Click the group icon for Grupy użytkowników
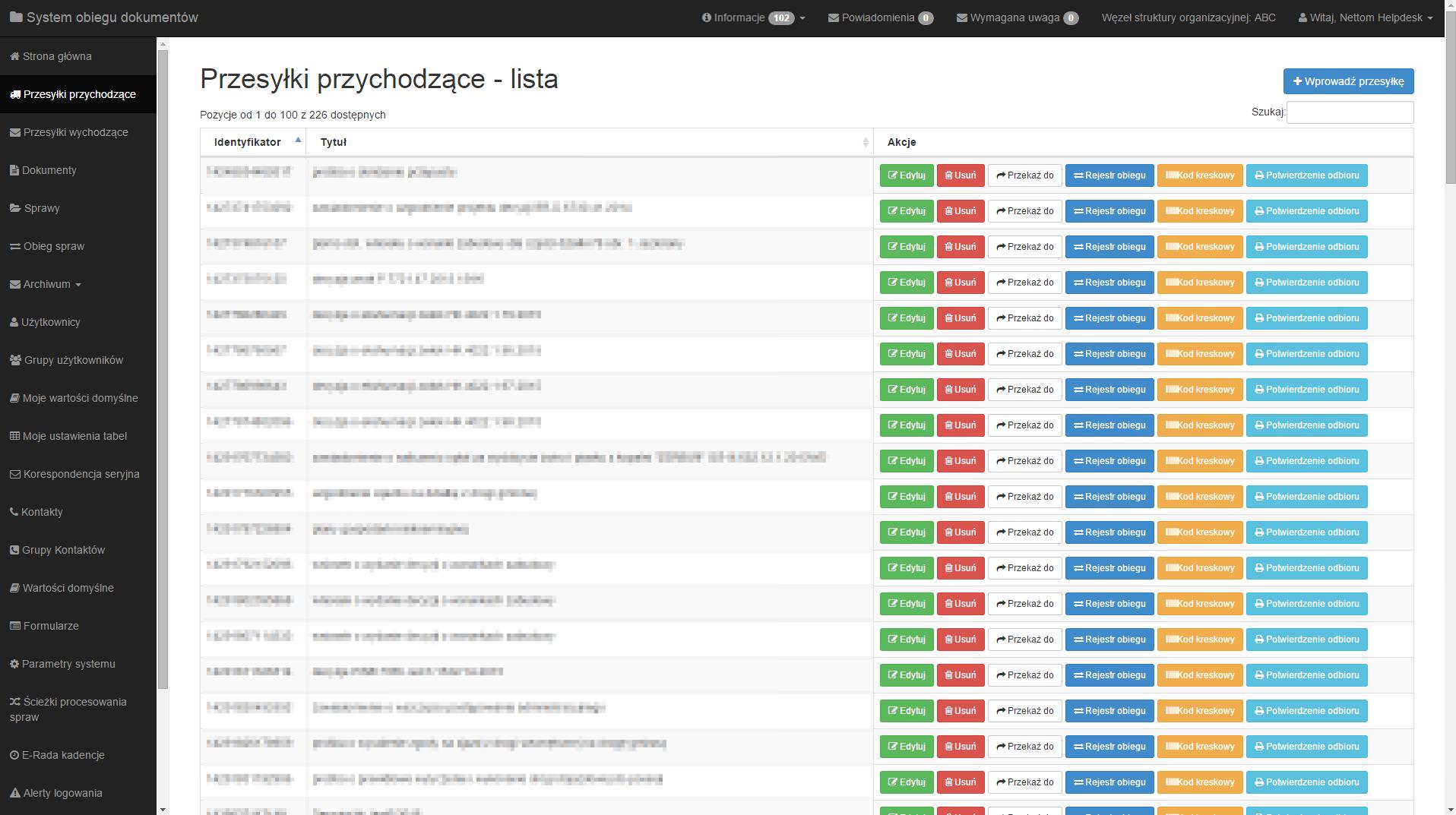 15,360
